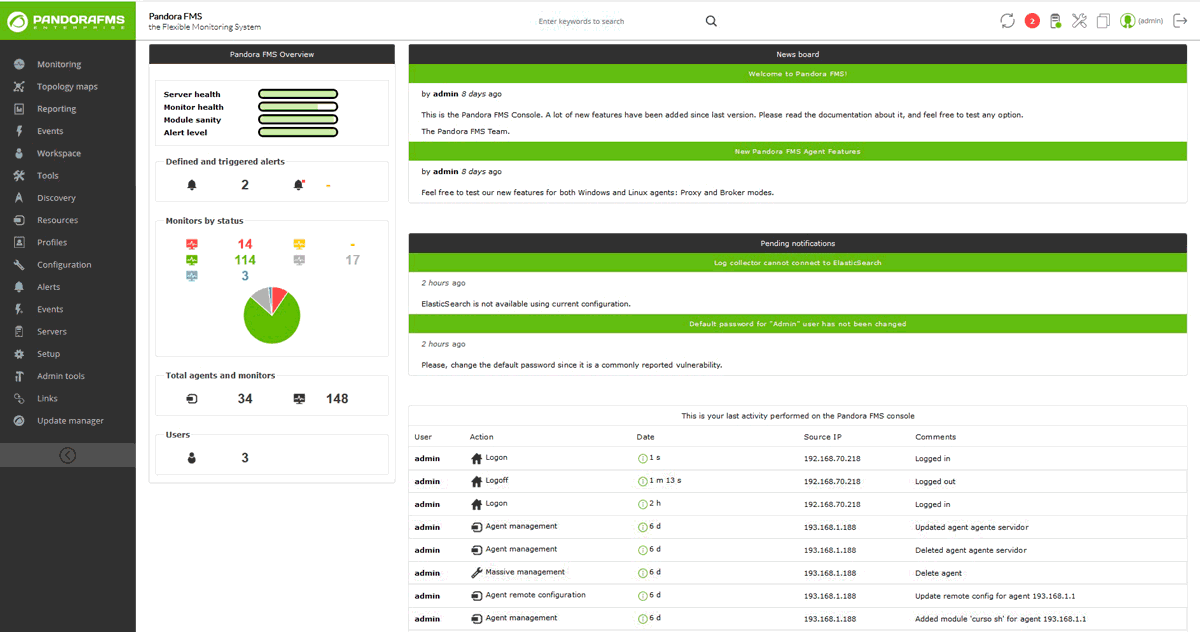Click the Monitor health bar
Viewport: 1200px width, 632px height.
[298, 107]
